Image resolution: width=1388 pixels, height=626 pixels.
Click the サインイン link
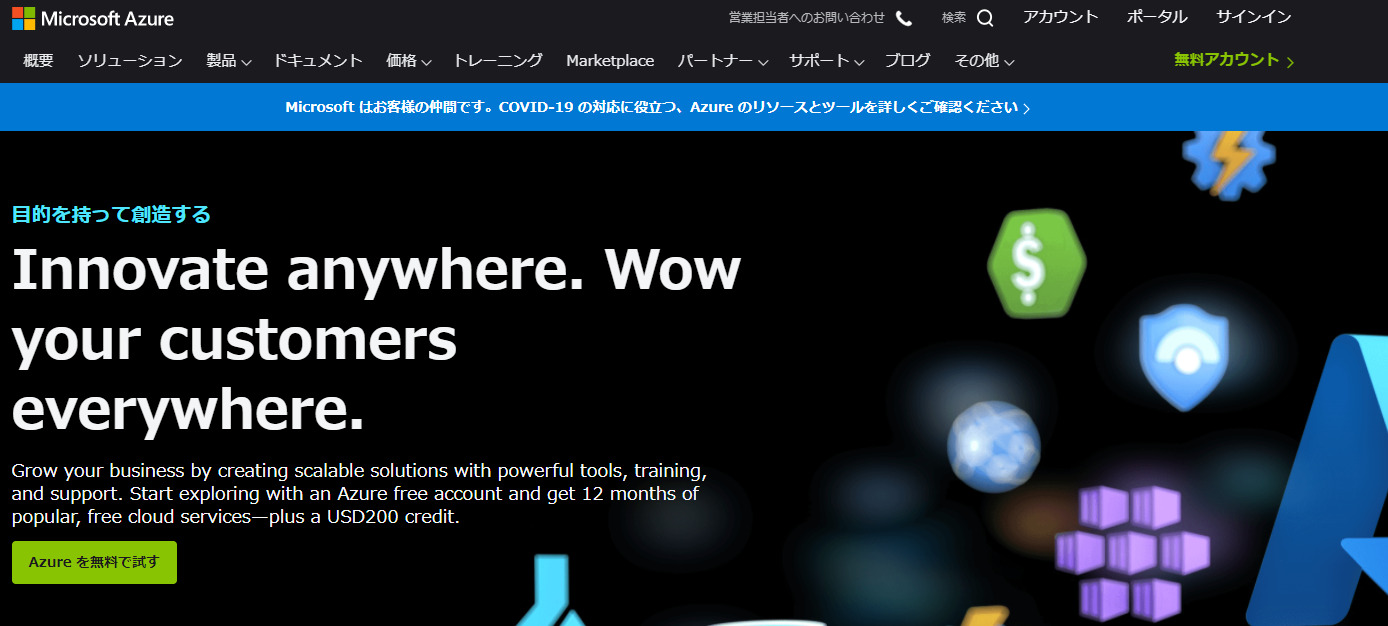[1253, 17]
